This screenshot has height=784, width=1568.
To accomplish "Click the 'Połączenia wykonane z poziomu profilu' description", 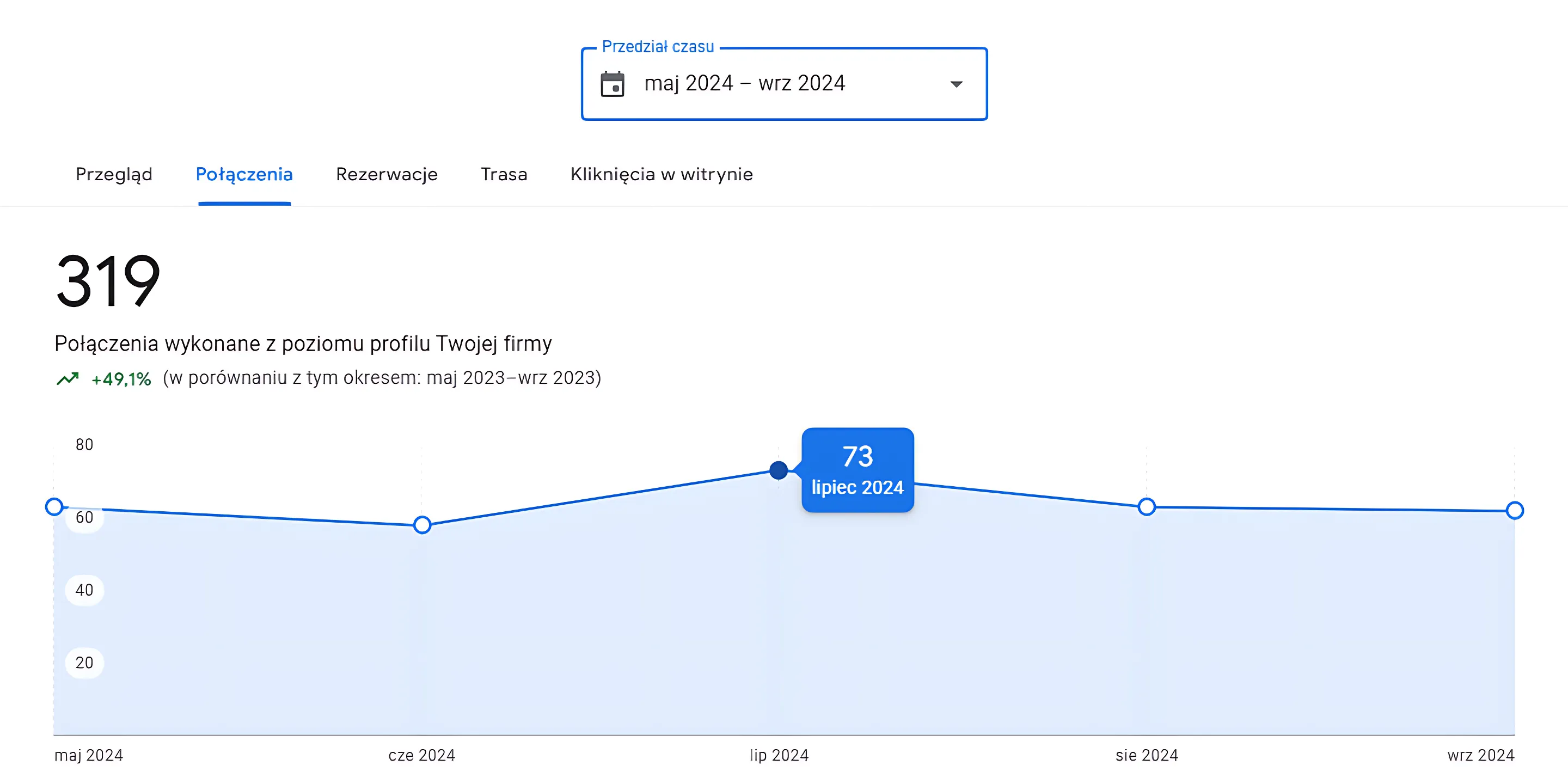I will pyautogui.click(x=303, y=344).
